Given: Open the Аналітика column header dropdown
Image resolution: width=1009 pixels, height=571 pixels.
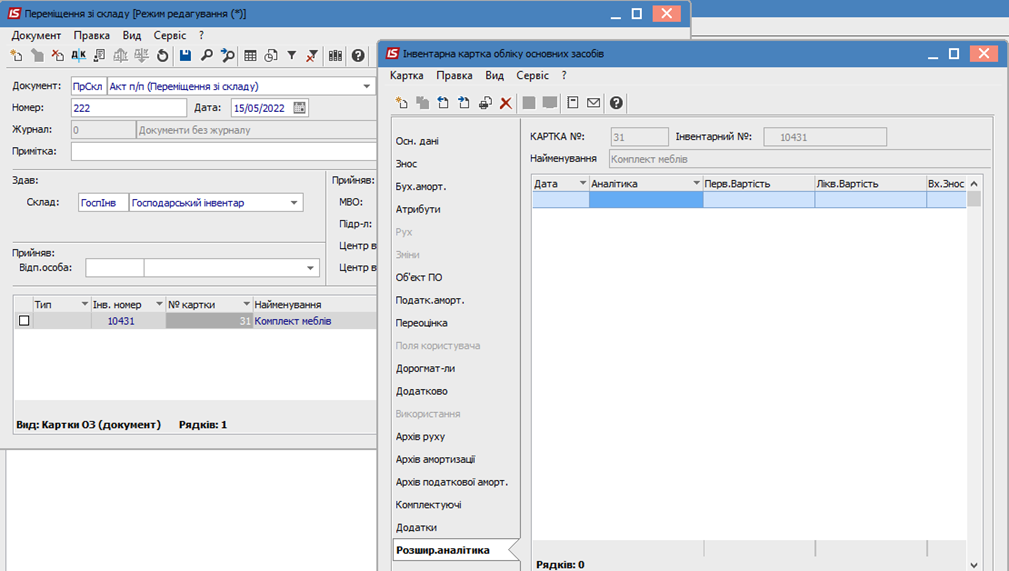Looking at the screenshot, I should 696,183.
